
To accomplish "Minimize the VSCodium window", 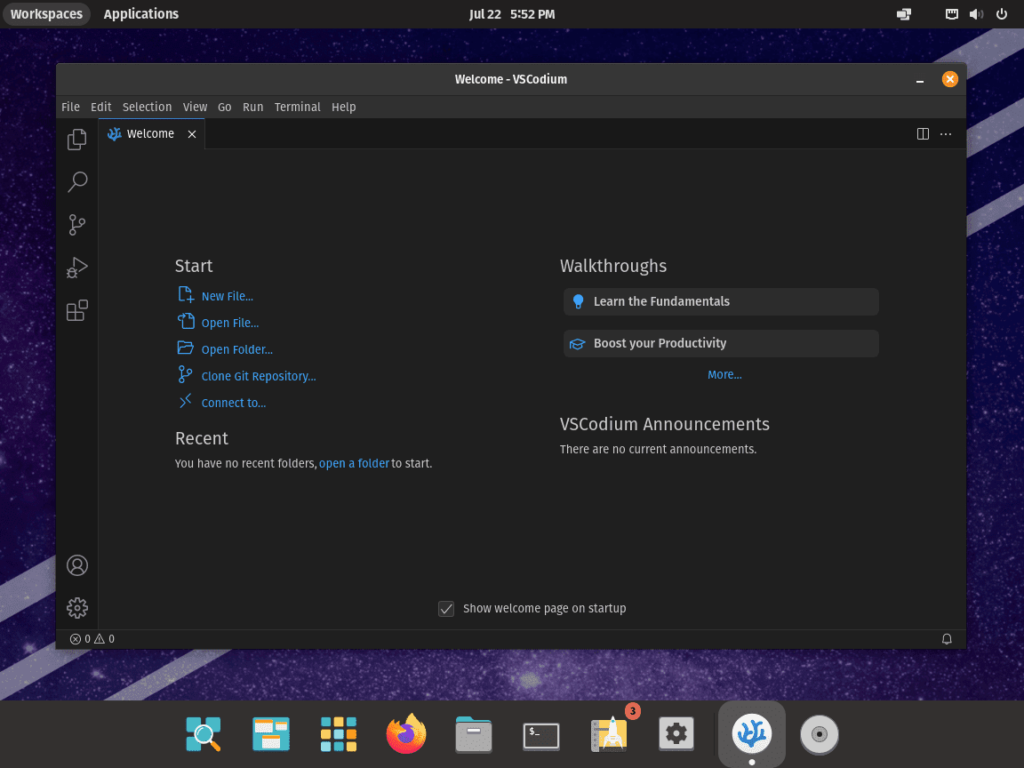I will coord(920,80).
